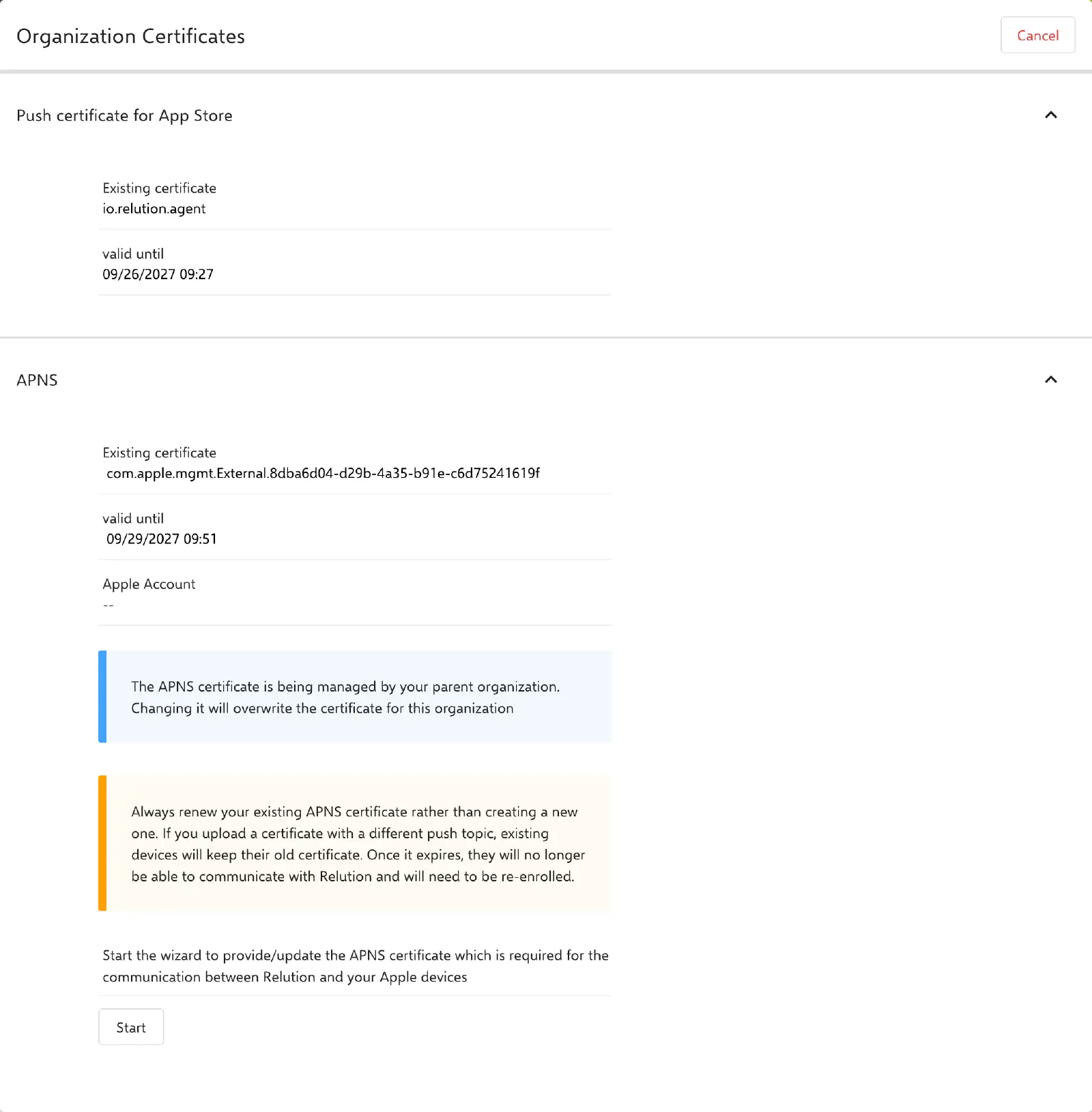Click the 09/29/2027 09:51 validity date
This screenshot has width=1092, height=1112.
coord(162,539)
